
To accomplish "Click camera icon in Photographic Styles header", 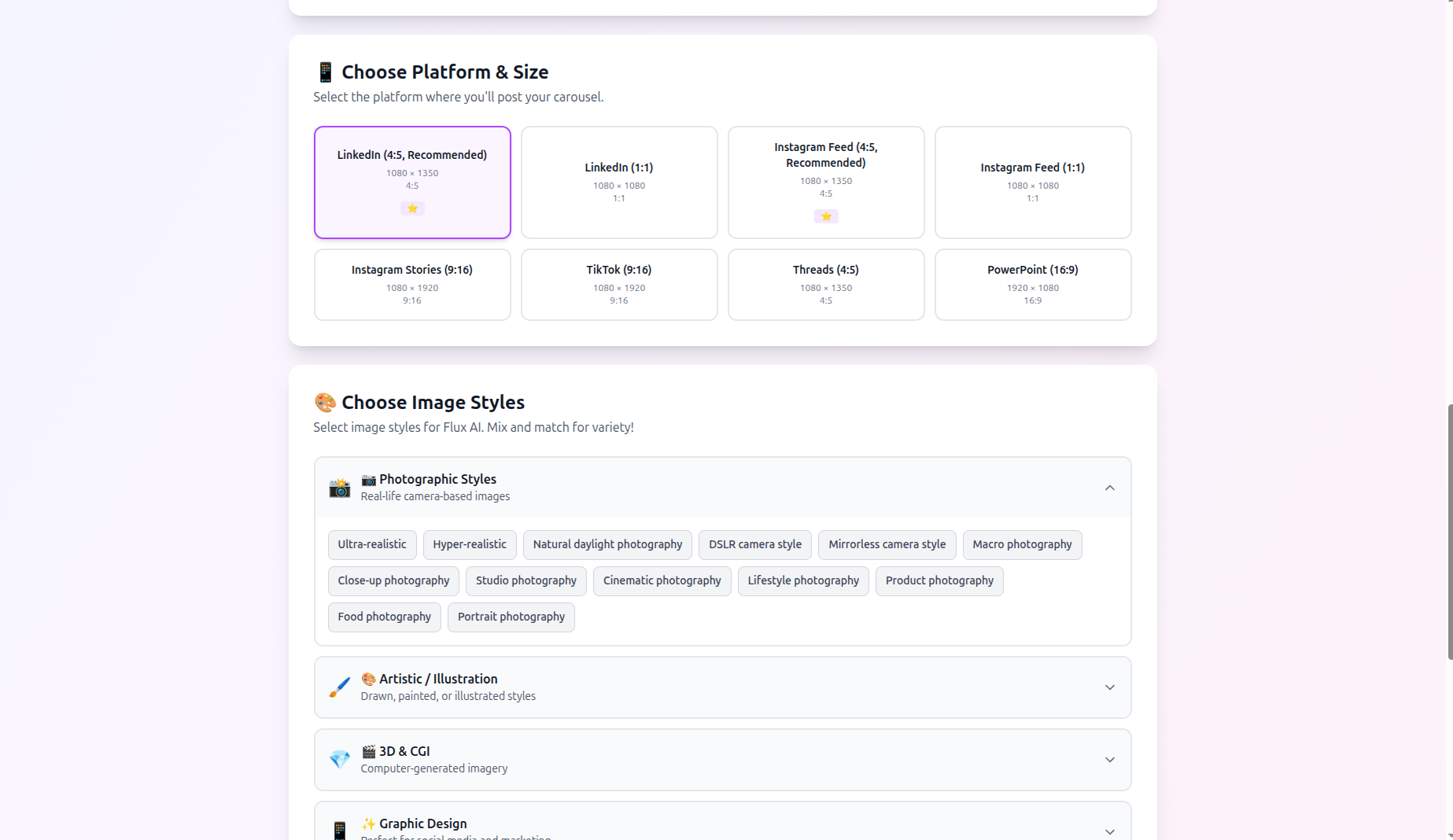I will click(339, 488).
